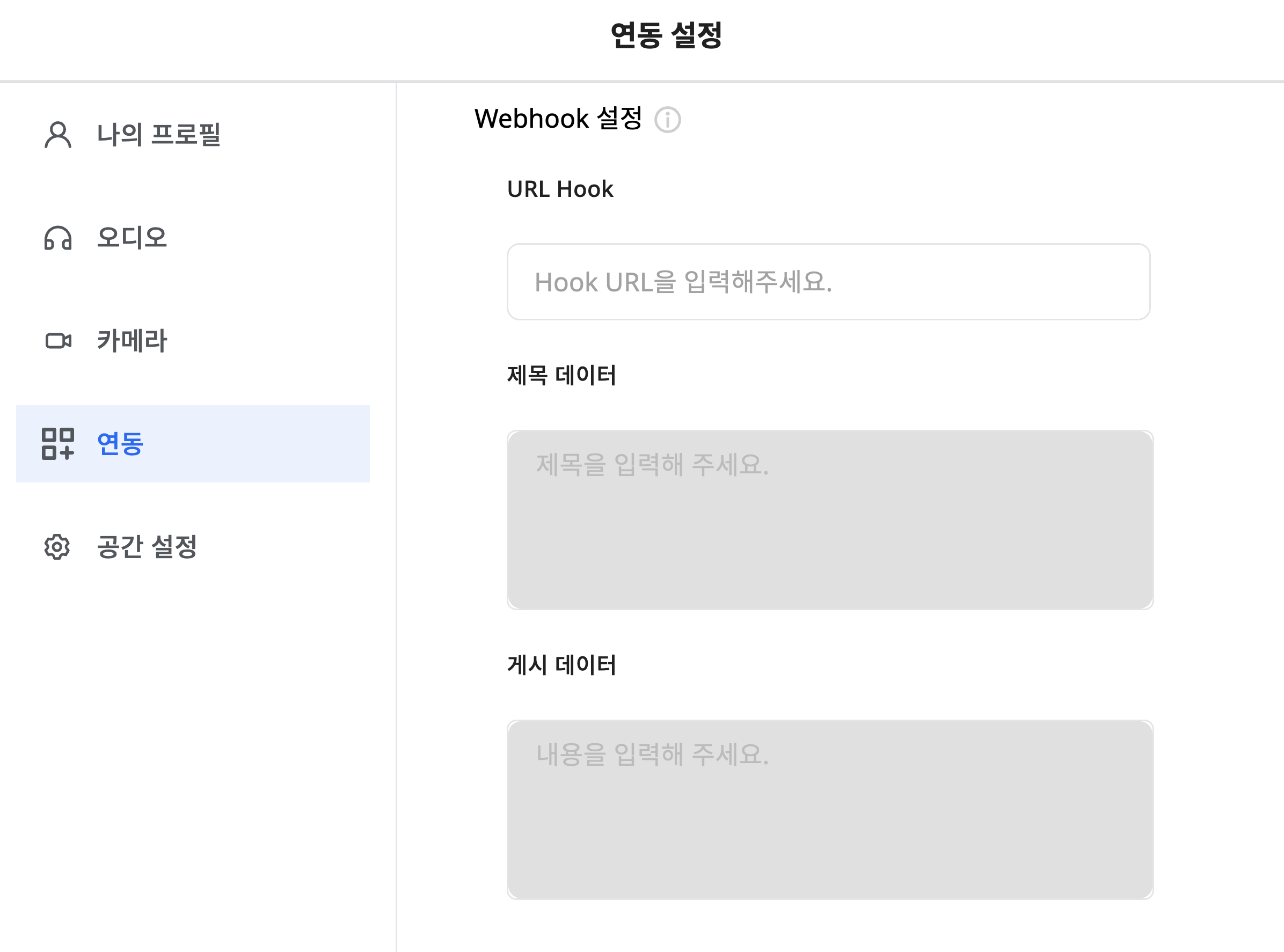This screenshot has height=952, width=1284.
Task: Open the 공간 설정 section
Action: 147,546
